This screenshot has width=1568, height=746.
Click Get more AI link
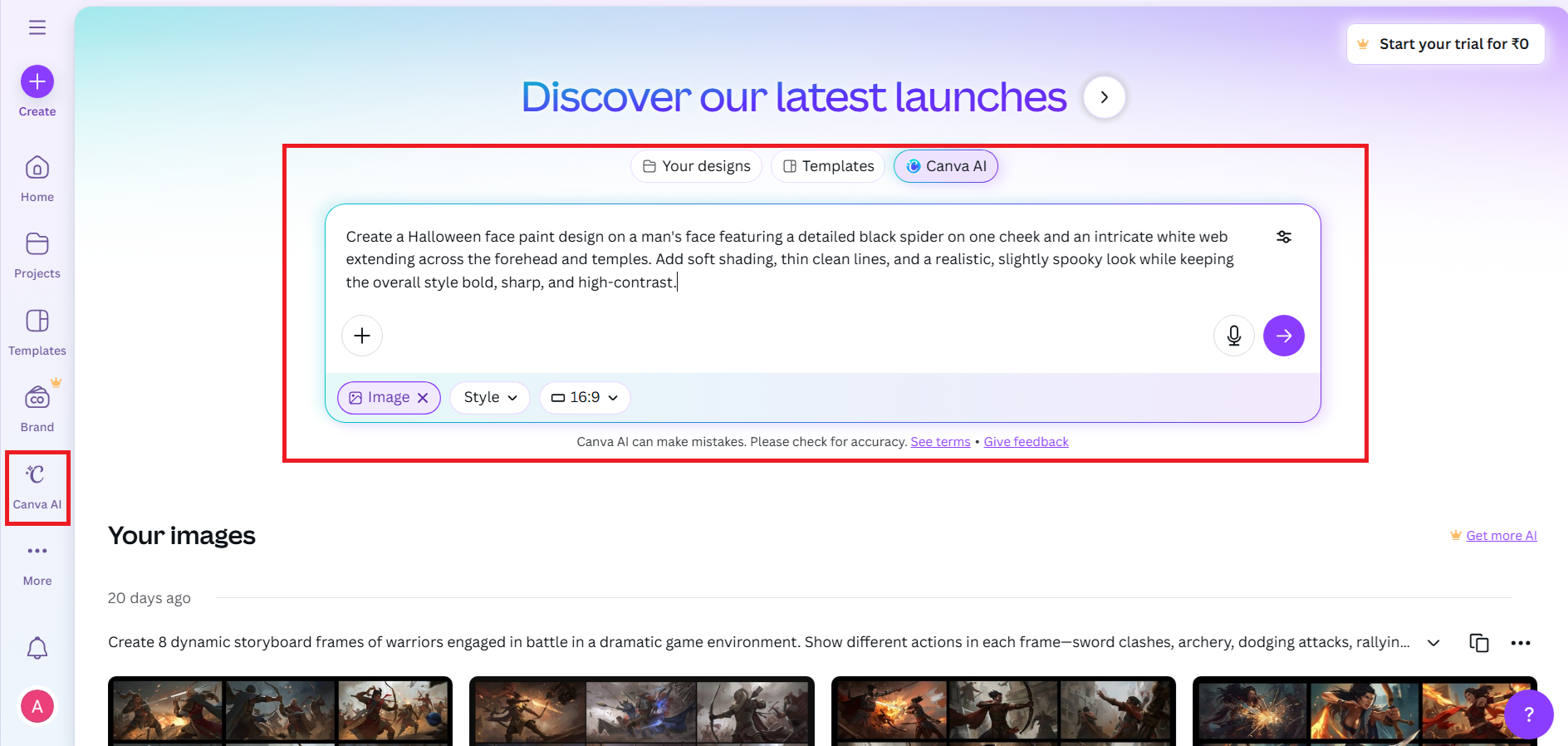coord(1502,536)
